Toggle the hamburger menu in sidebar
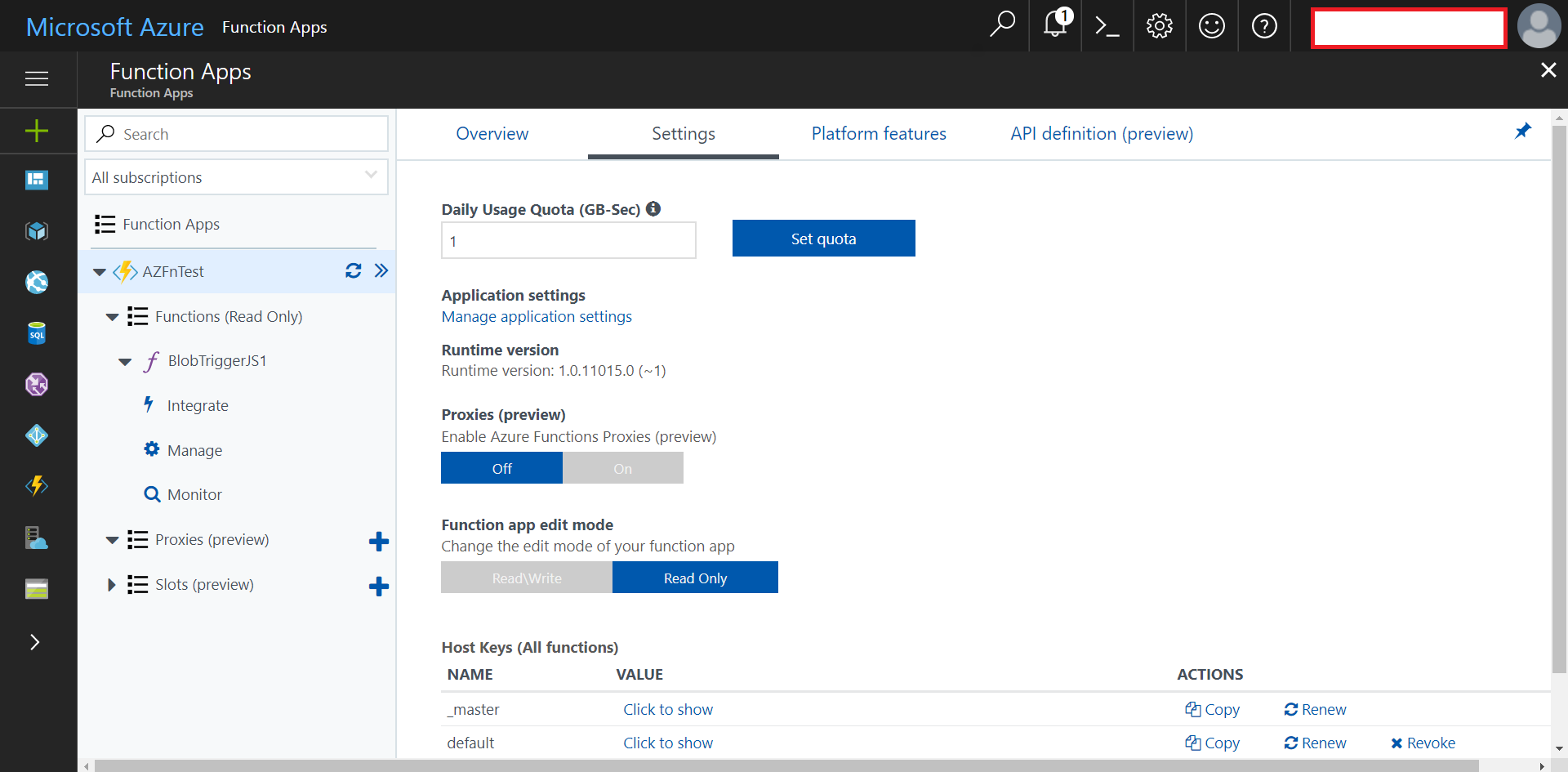This screenshot has width=1568, height=772. 37,78
